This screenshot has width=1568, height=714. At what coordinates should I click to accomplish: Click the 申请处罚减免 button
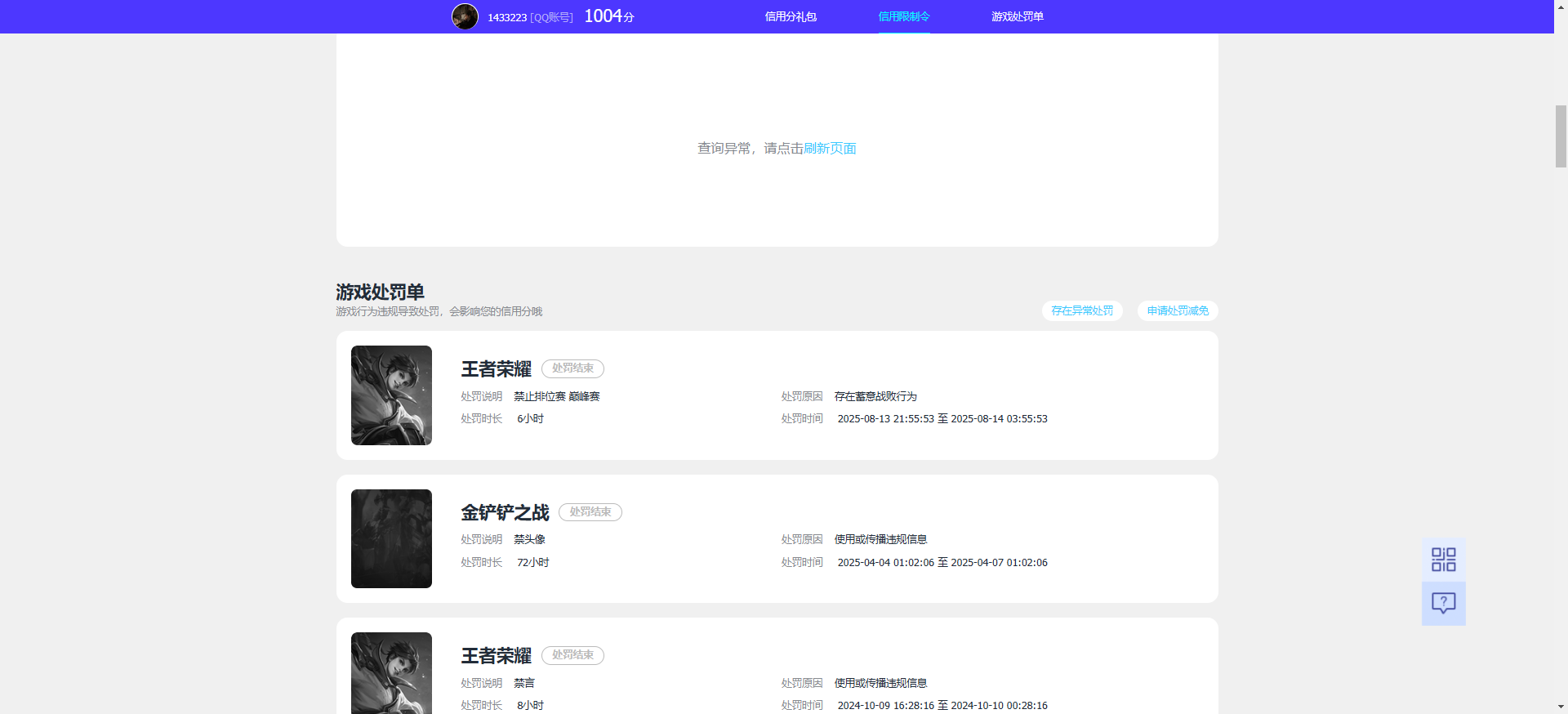1178,311
